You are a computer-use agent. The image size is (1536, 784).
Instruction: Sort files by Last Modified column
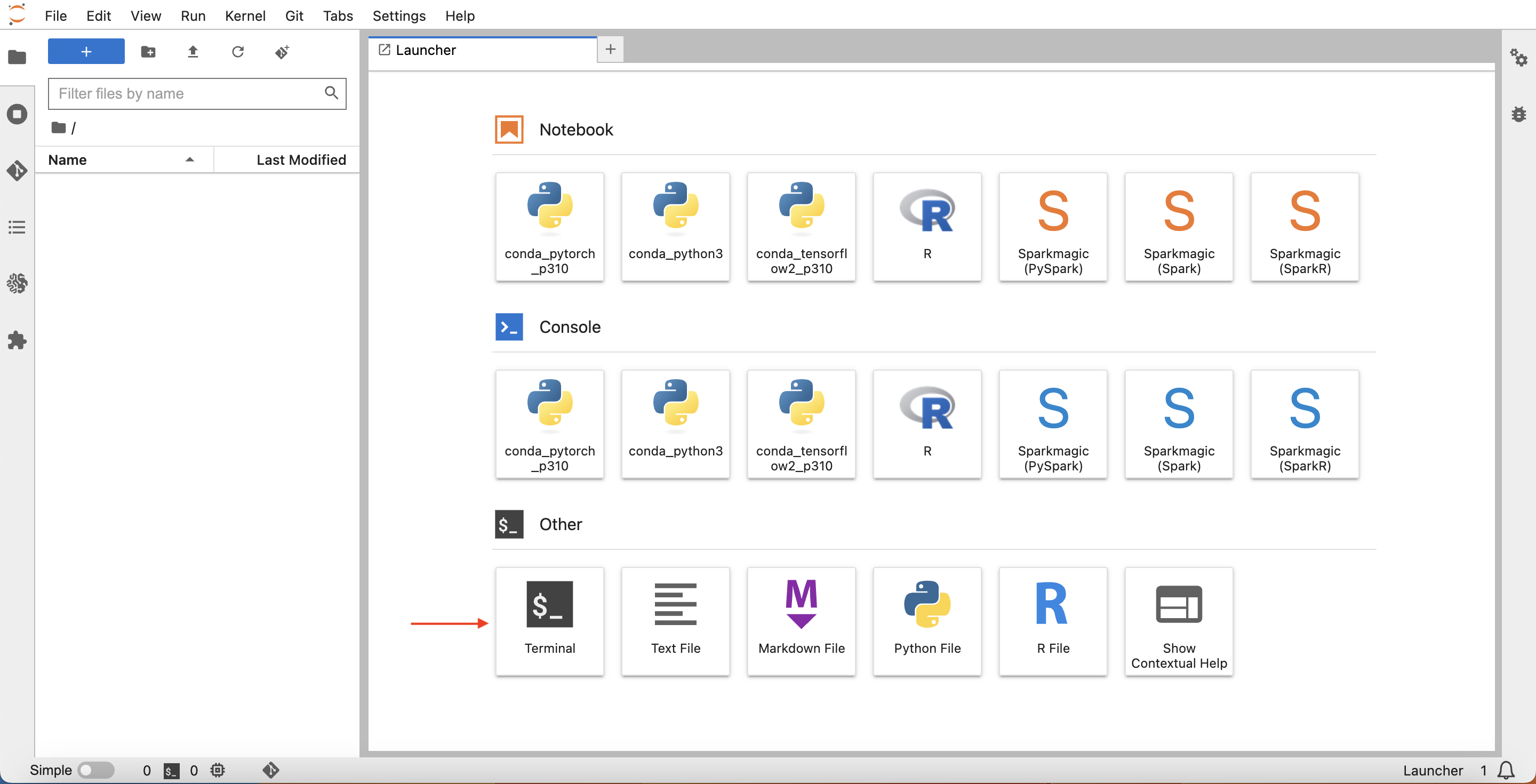click(x=300, y=159)
